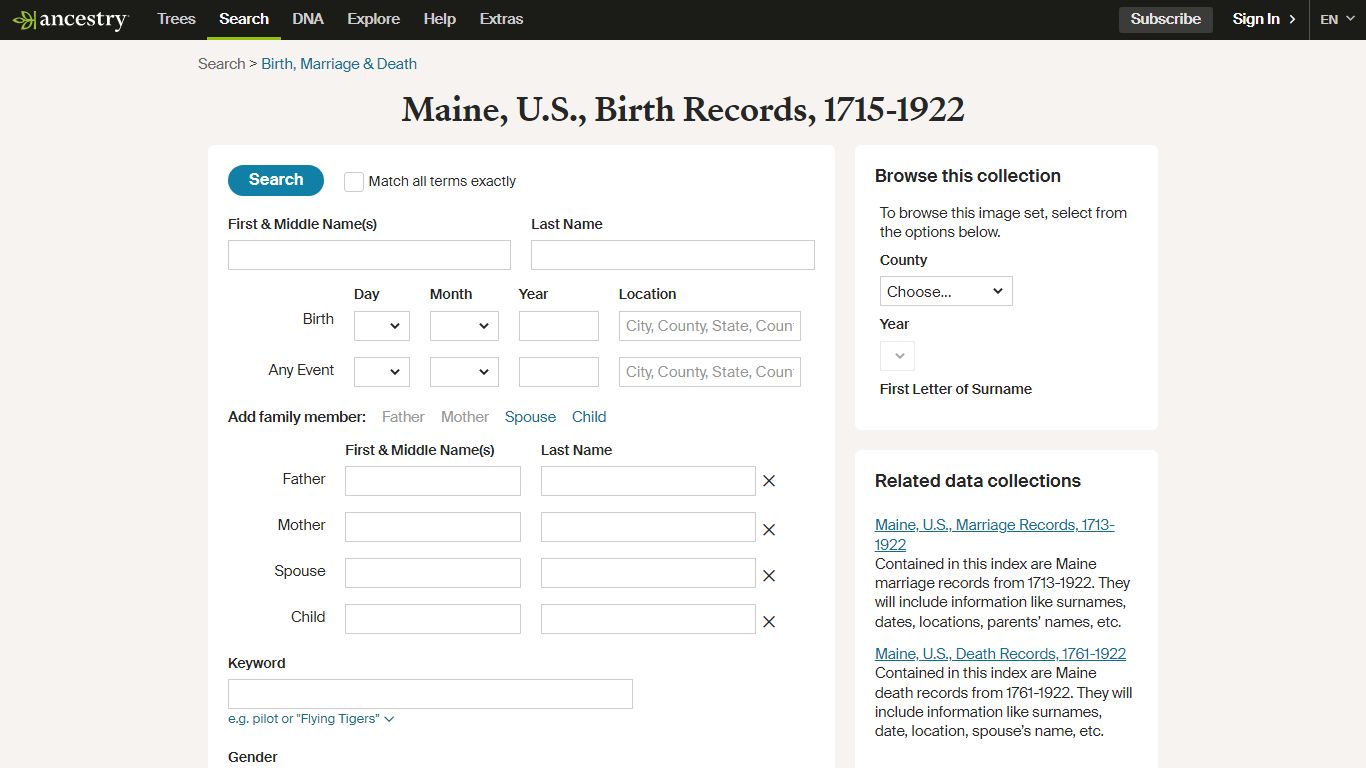Open the County Choose dropdown
1366x768 pixels.
coord(946,291)
